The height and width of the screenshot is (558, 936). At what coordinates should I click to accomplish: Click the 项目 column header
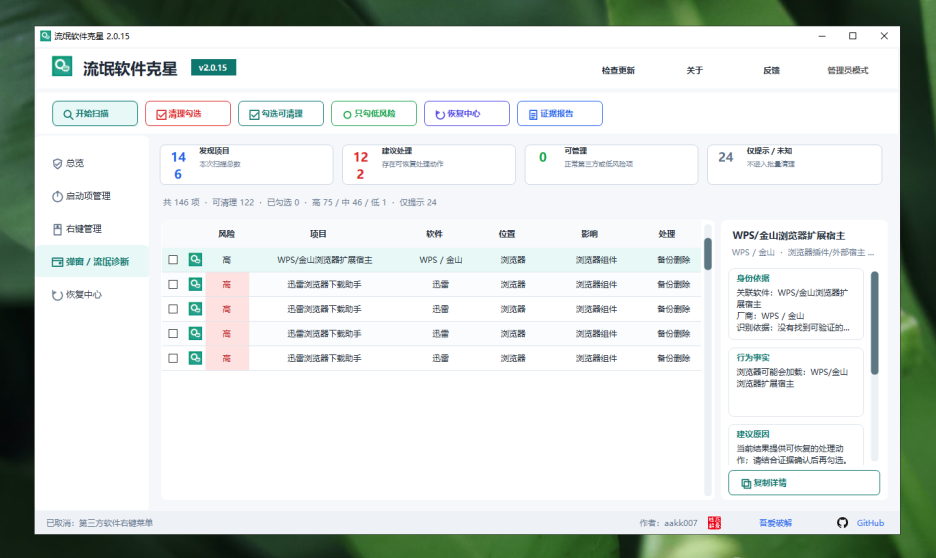[x=318, y=234]
